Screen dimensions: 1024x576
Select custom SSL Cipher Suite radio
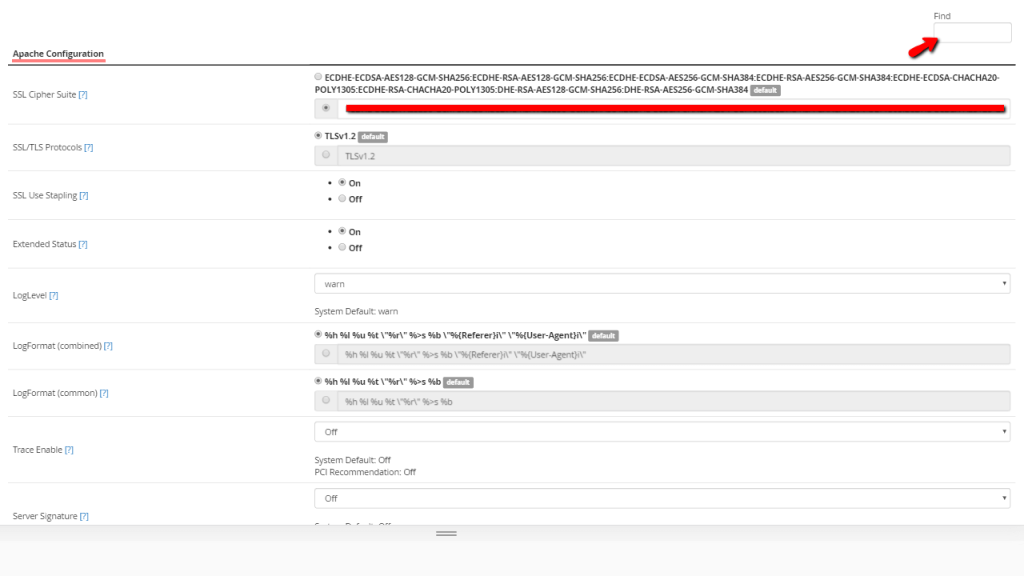tap(326, 108)
